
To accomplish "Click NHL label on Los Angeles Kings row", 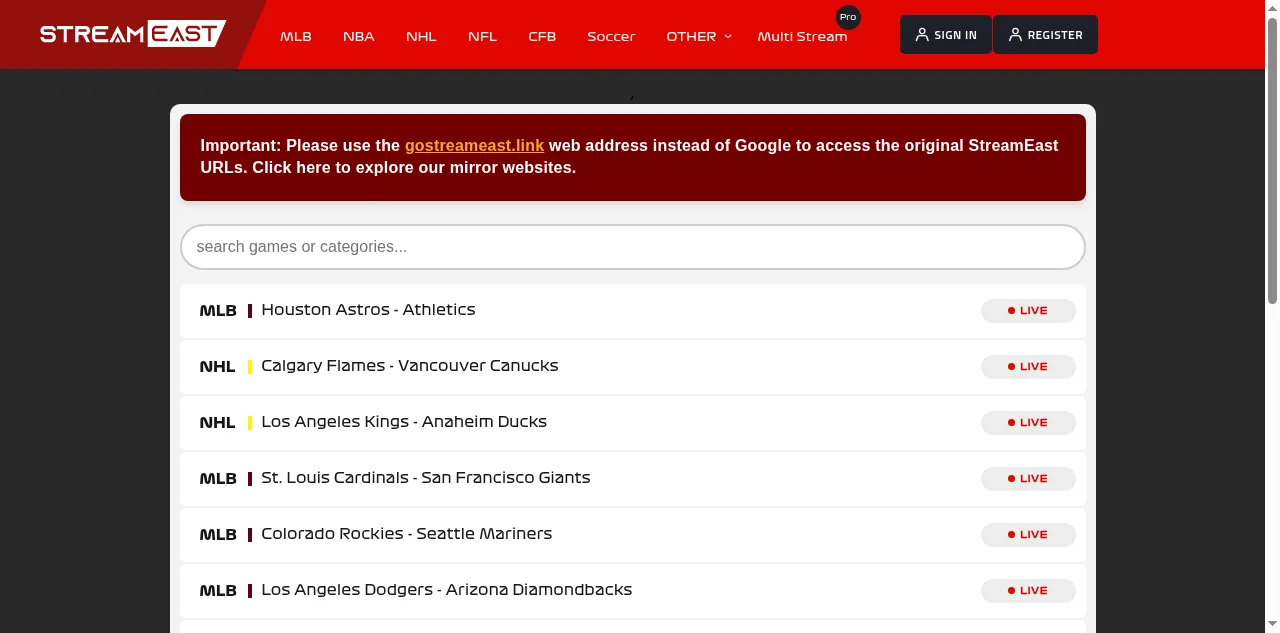I will pyautogui.click(x=217, y=423).
